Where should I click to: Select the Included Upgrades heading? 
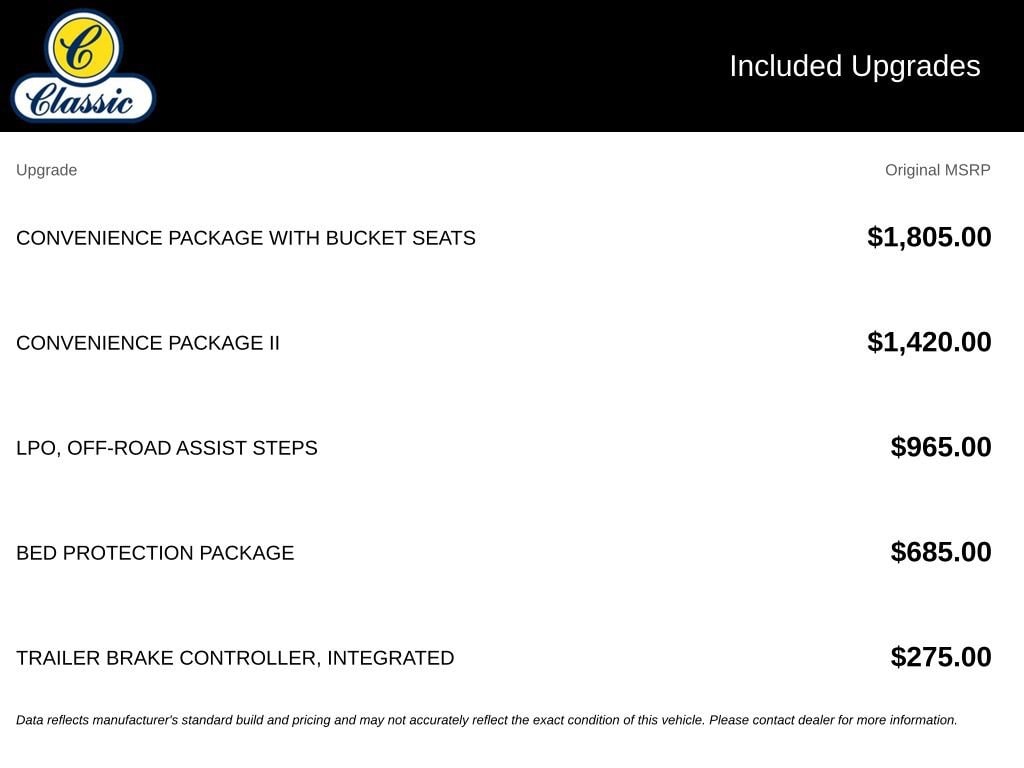854,66
